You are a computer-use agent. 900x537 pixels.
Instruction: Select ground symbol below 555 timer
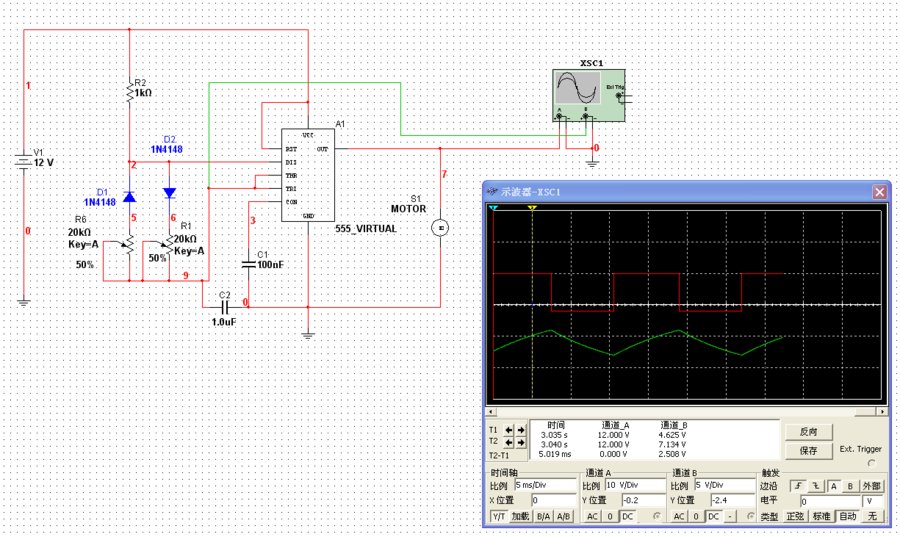click(x=308, y=336)
